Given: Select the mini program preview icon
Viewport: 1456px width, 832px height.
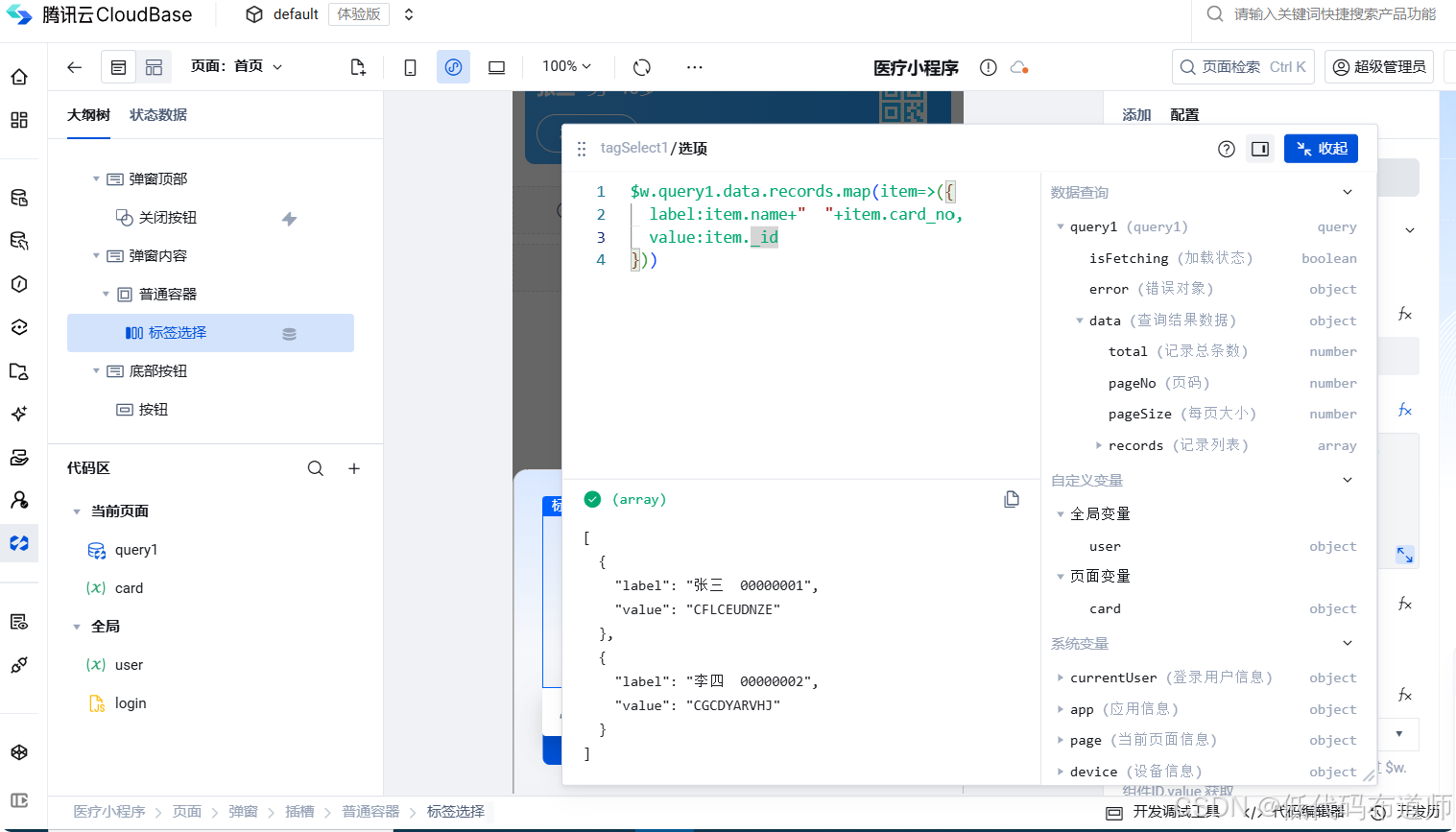Looking at the screenshot, I should coord(453,67).
